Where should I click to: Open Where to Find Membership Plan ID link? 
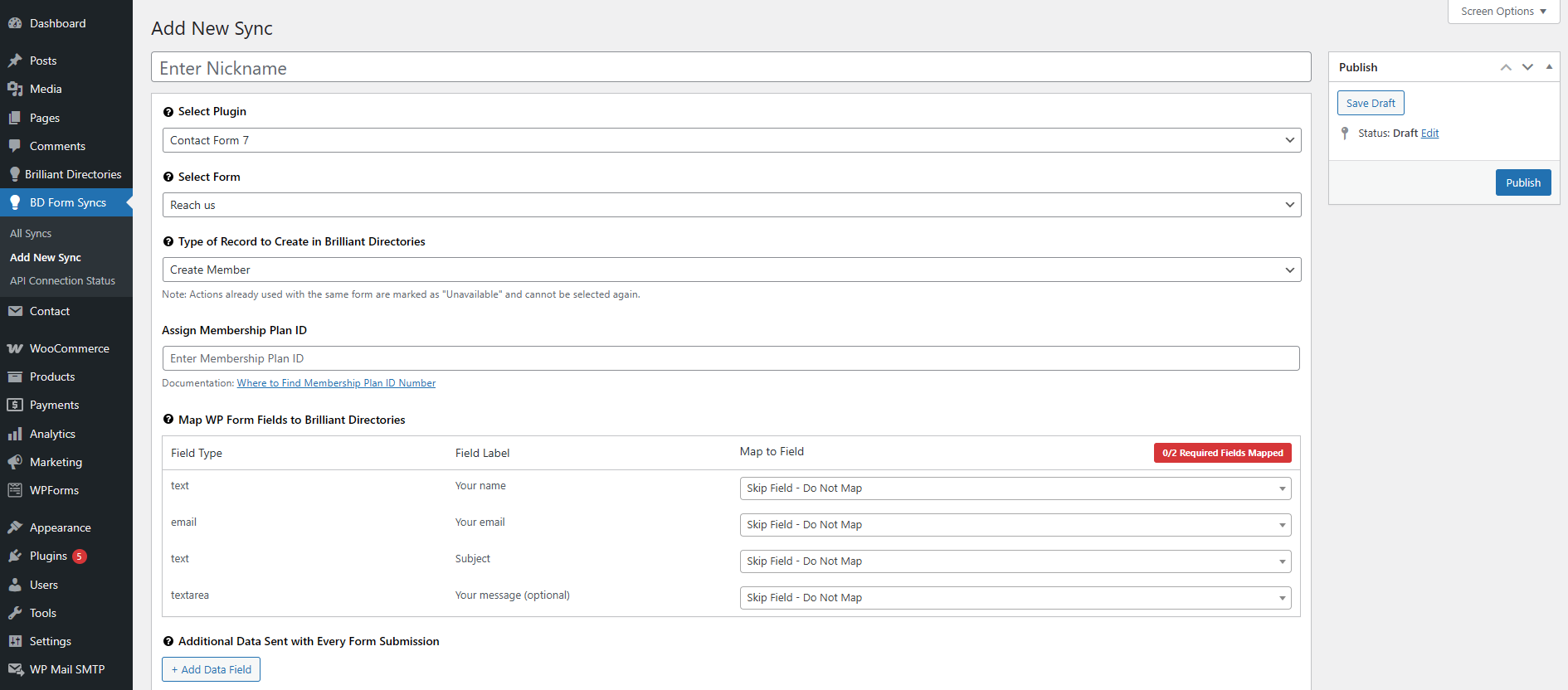coord(336,383)
